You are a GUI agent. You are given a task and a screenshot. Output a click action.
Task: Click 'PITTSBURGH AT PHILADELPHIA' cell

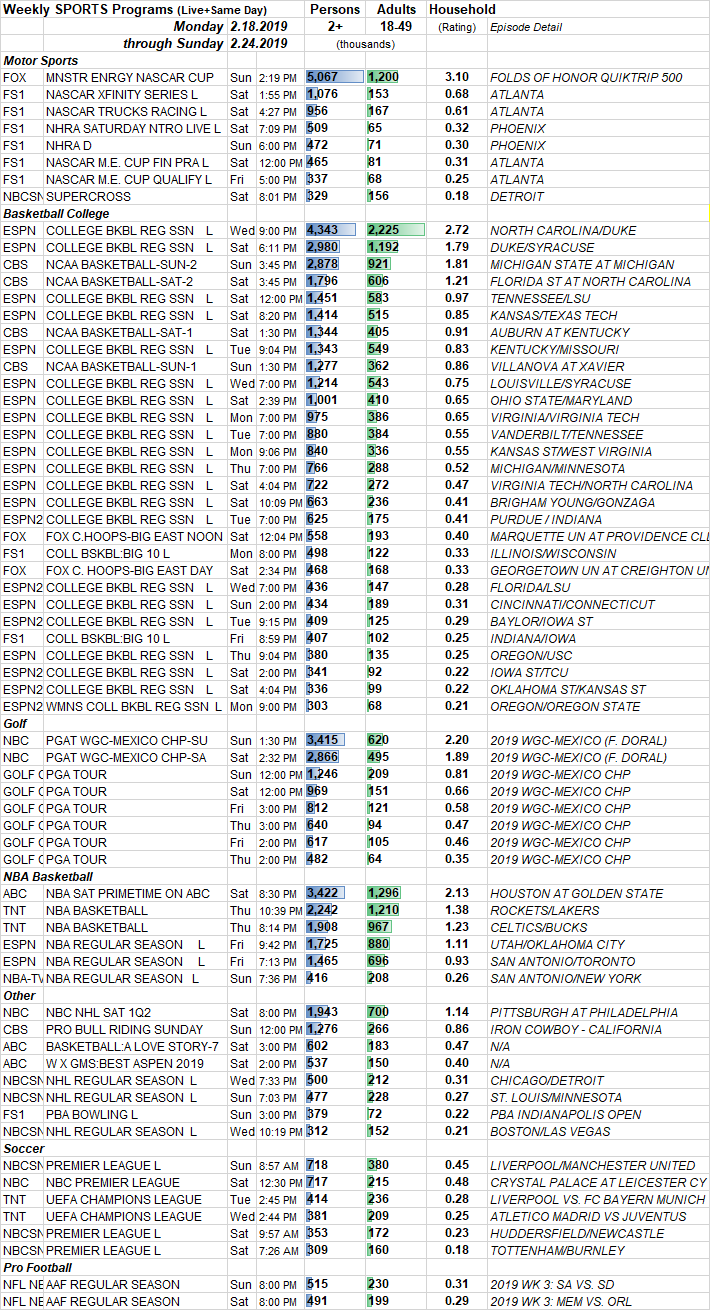coord(584,1012)
